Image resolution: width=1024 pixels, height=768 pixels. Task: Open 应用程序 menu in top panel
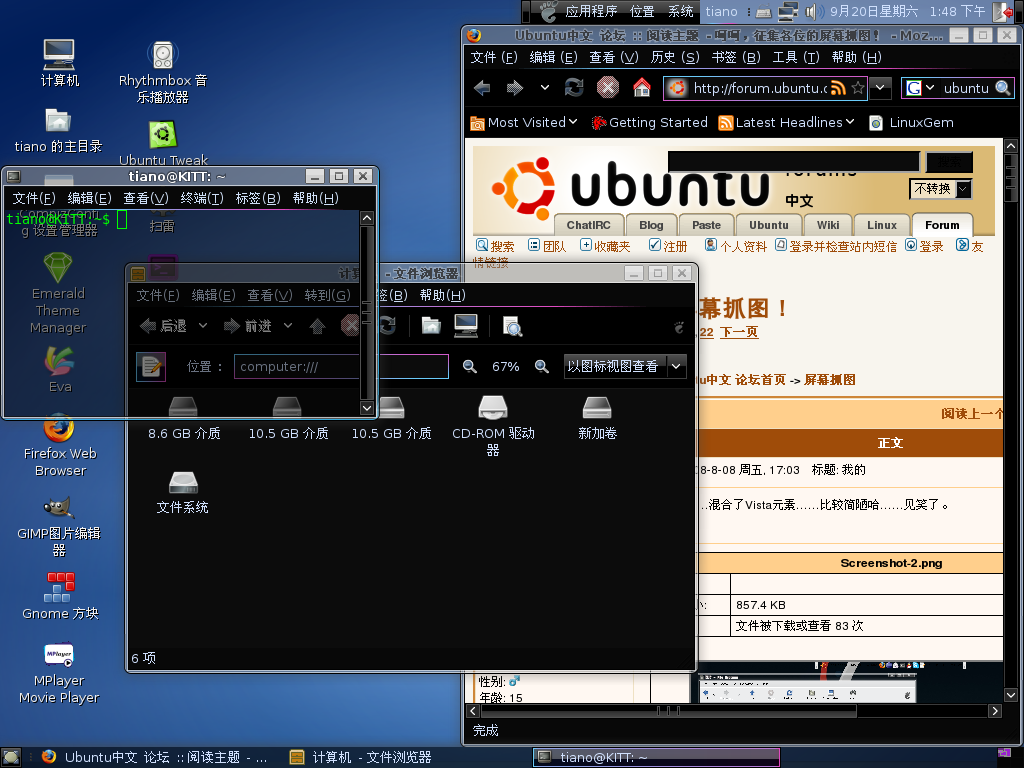(591, 11)
